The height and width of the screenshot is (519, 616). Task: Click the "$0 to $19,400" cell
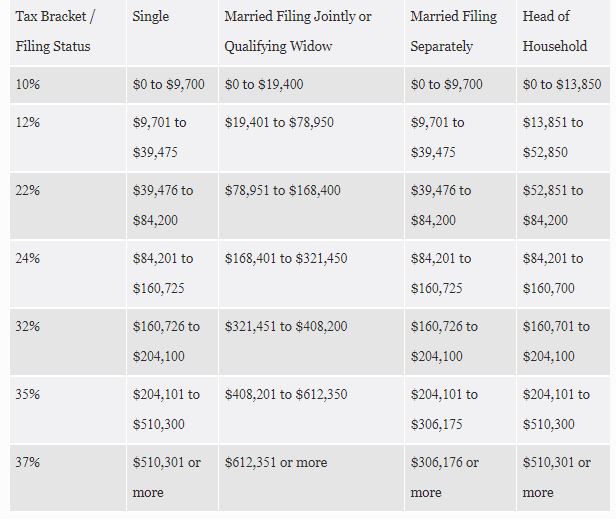pos(264,84)
